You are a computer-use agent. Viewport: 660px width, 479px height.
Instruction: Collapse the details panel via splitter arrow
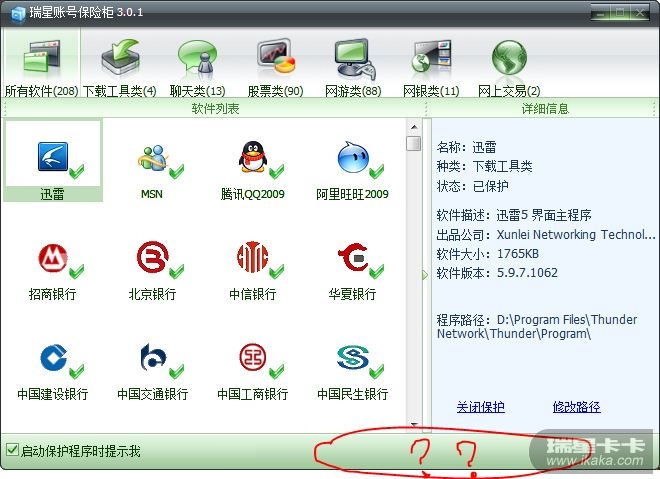click(425, 275)
